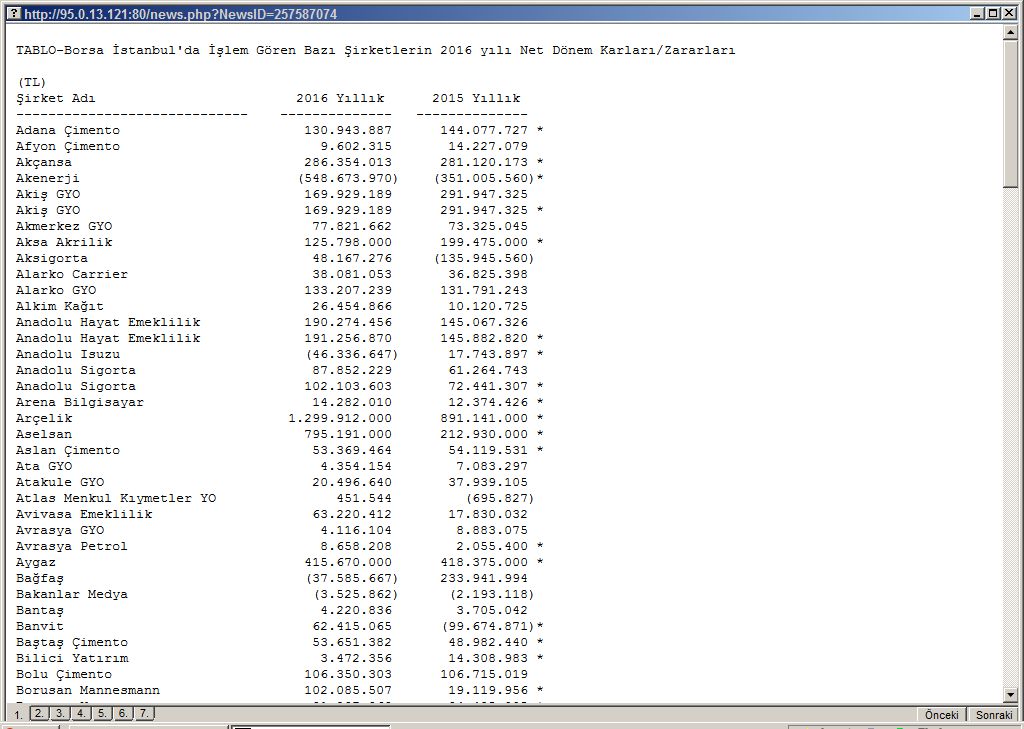The width and height of the screenshot is (1024, 729).
Task: Click the value "795.191.000" for Aselsan
Action: 348,434
